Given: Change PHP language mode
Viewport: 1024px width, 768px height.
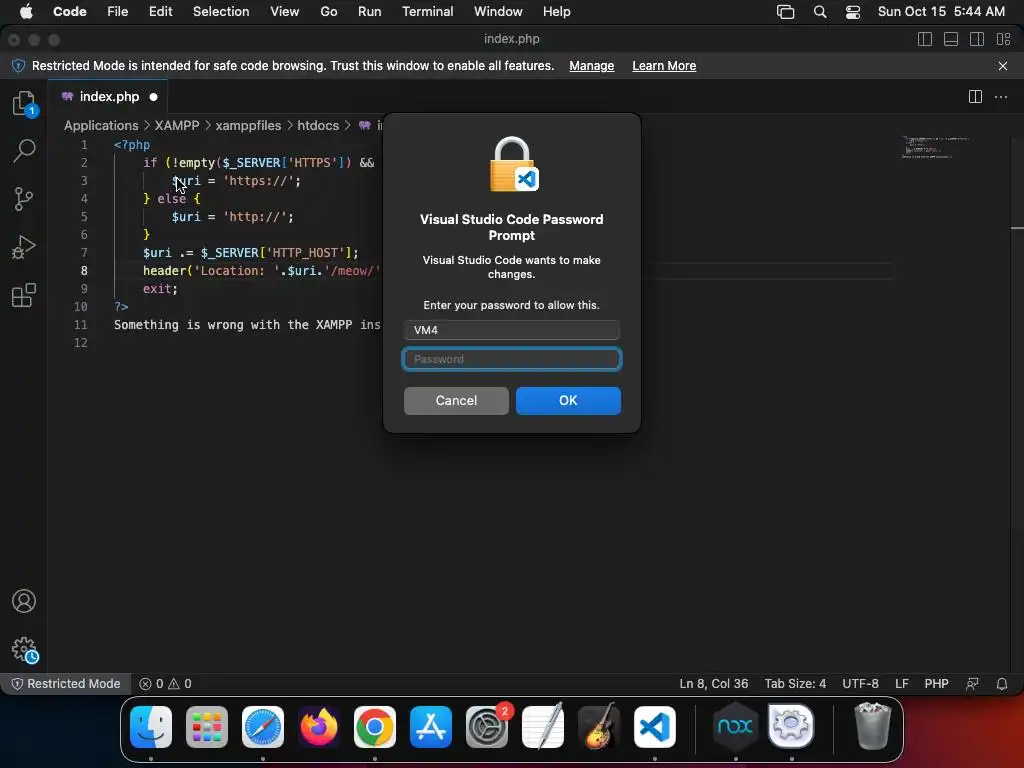Looking at the screenshot, I should [x=936, y=684].
